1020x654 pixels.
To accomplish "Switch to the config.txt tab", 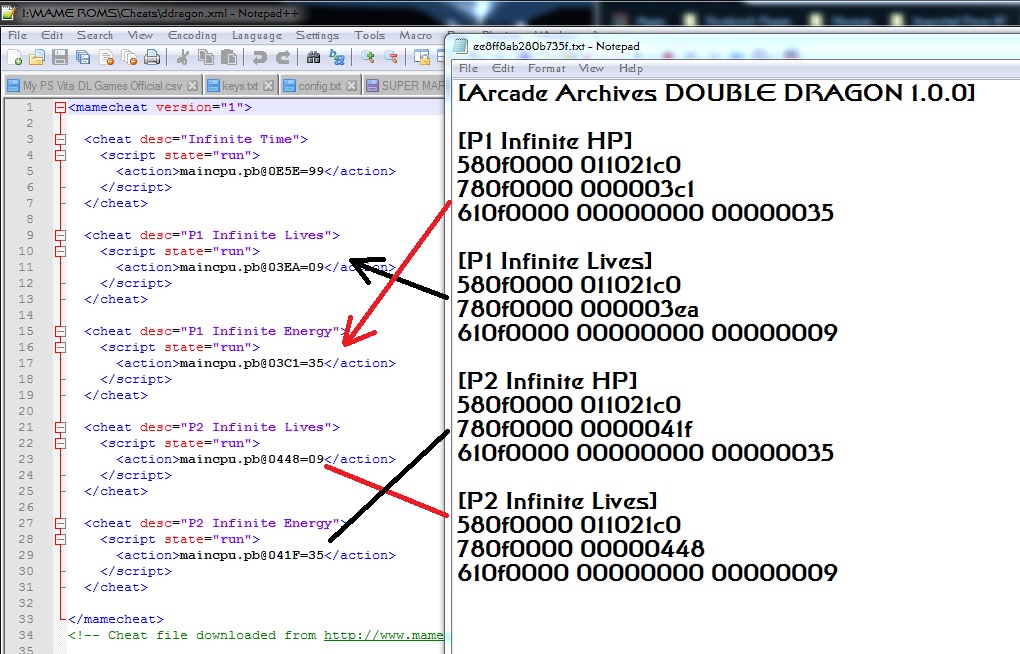I will click(319, 85).
